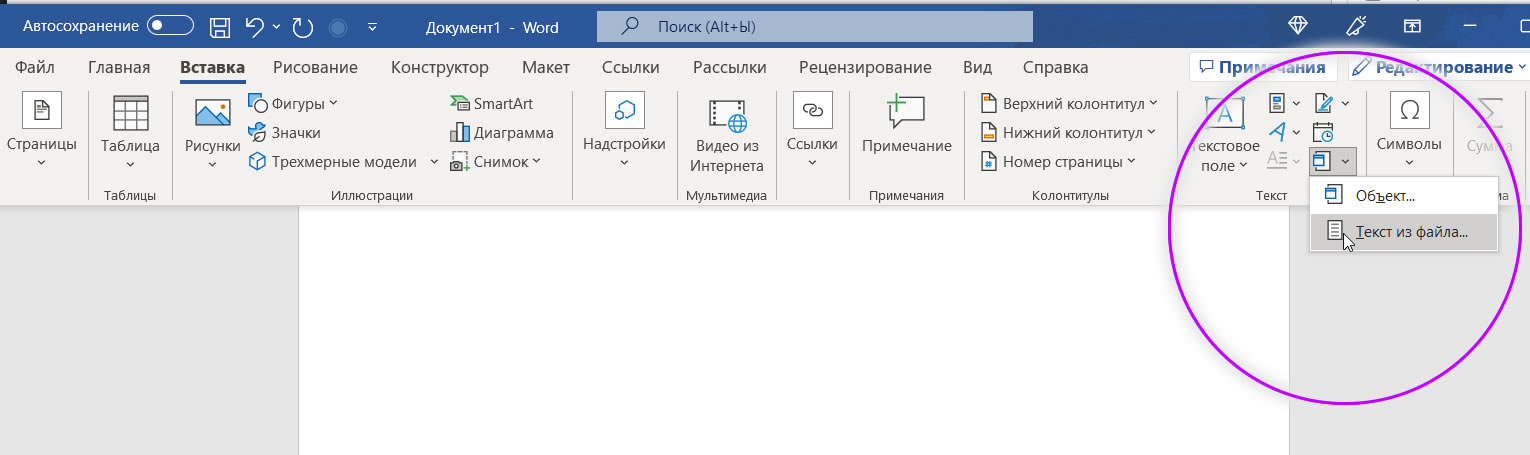1530x455 pixels.
Task: Click the Примечание insert comment button
Action: click(907, 125)
